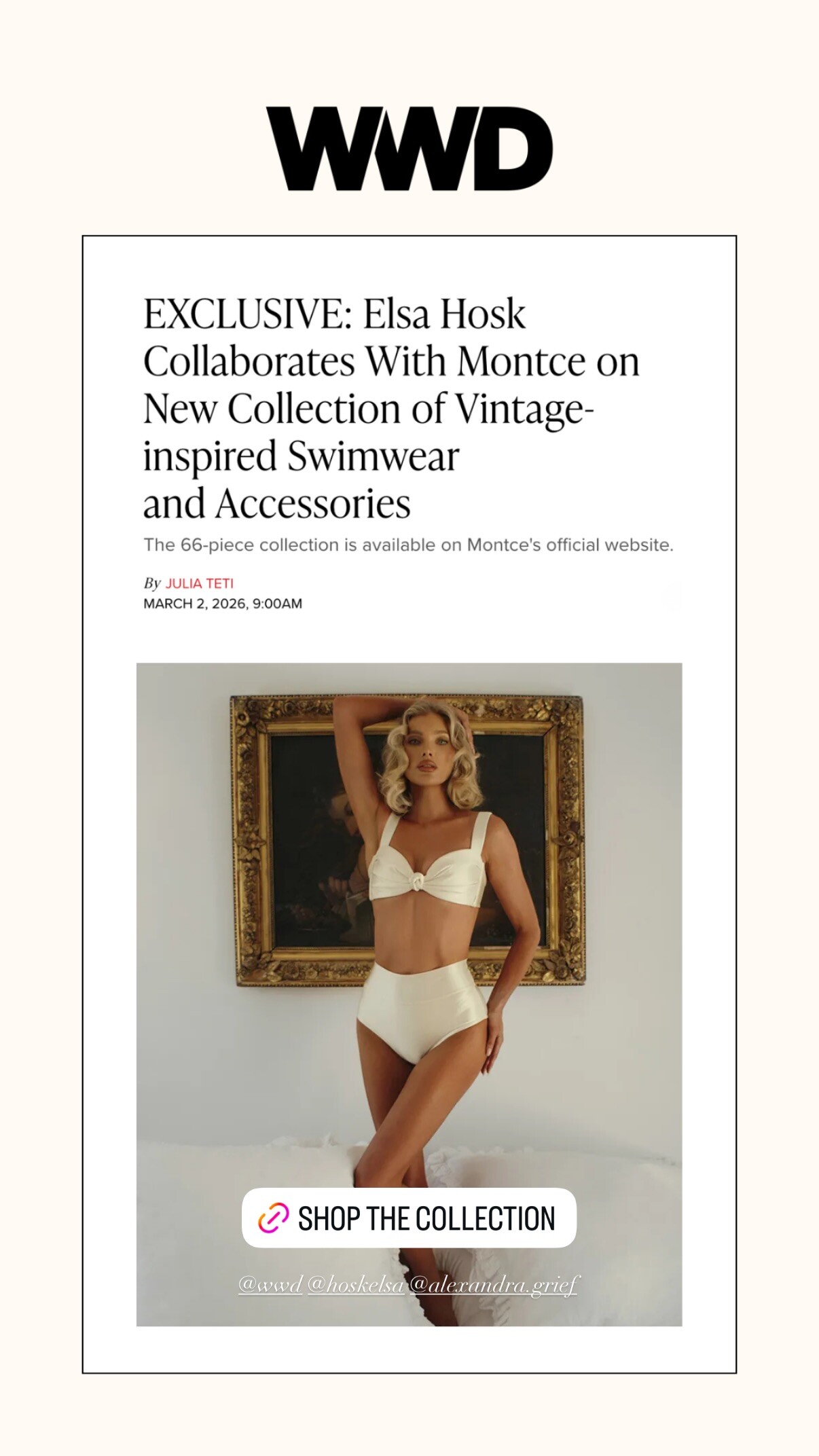The image size is (819, 1456).
Task: Click 'and Accessories' headline line
Action: (277, 504)
